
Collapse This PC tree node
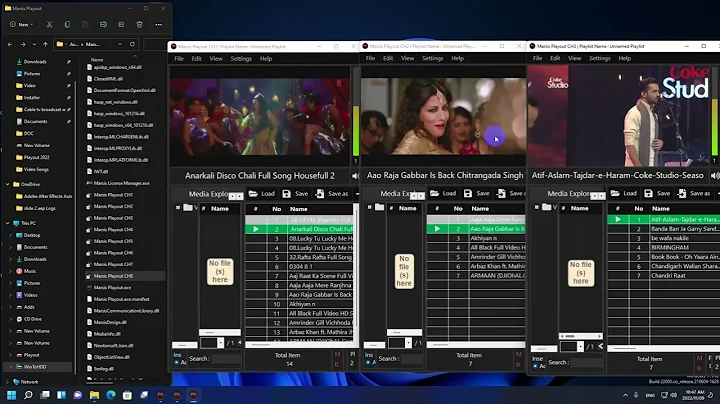pos(7,223)
